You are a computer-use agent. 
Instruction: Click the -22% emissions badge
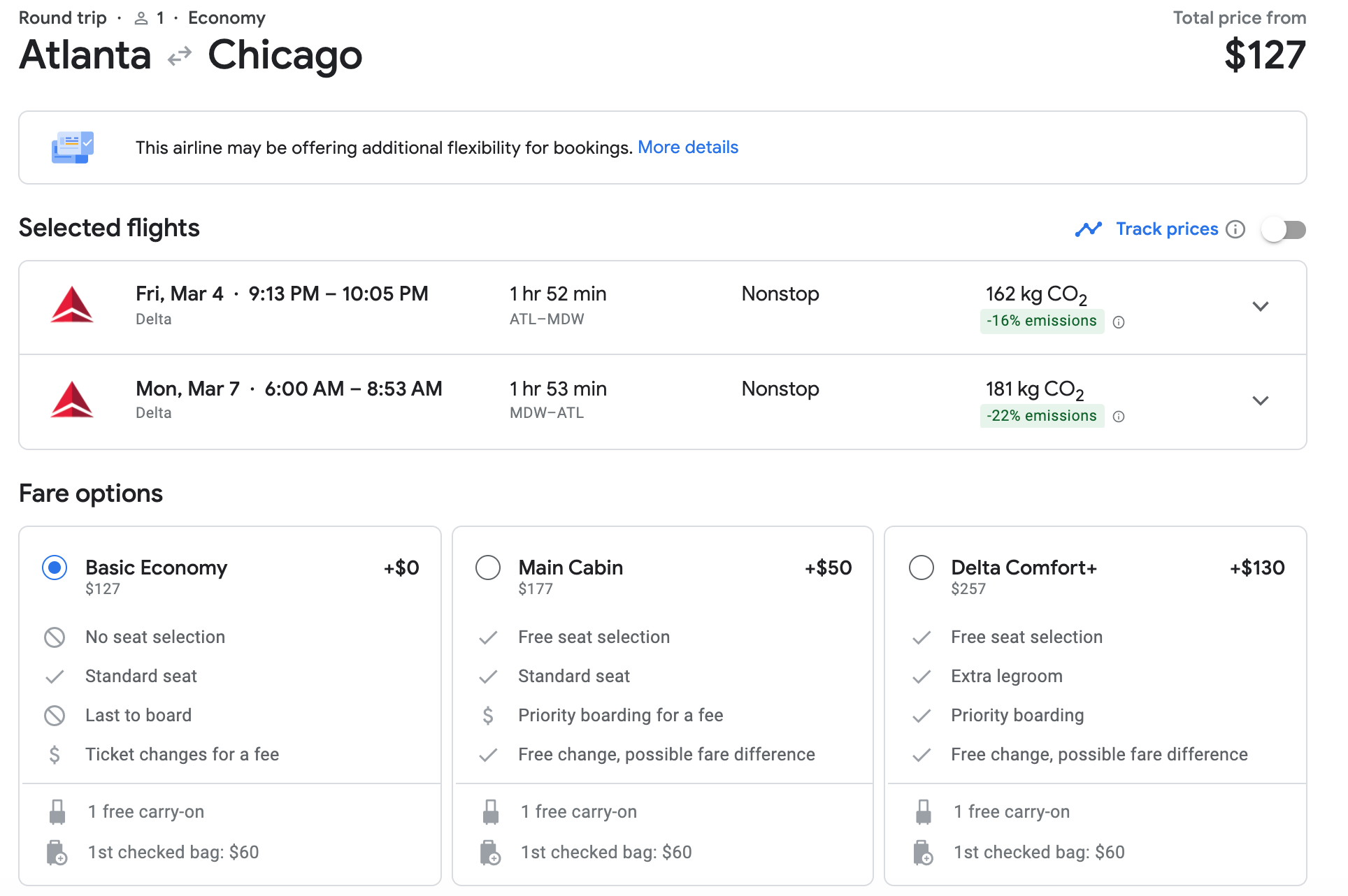(1041, 416)
